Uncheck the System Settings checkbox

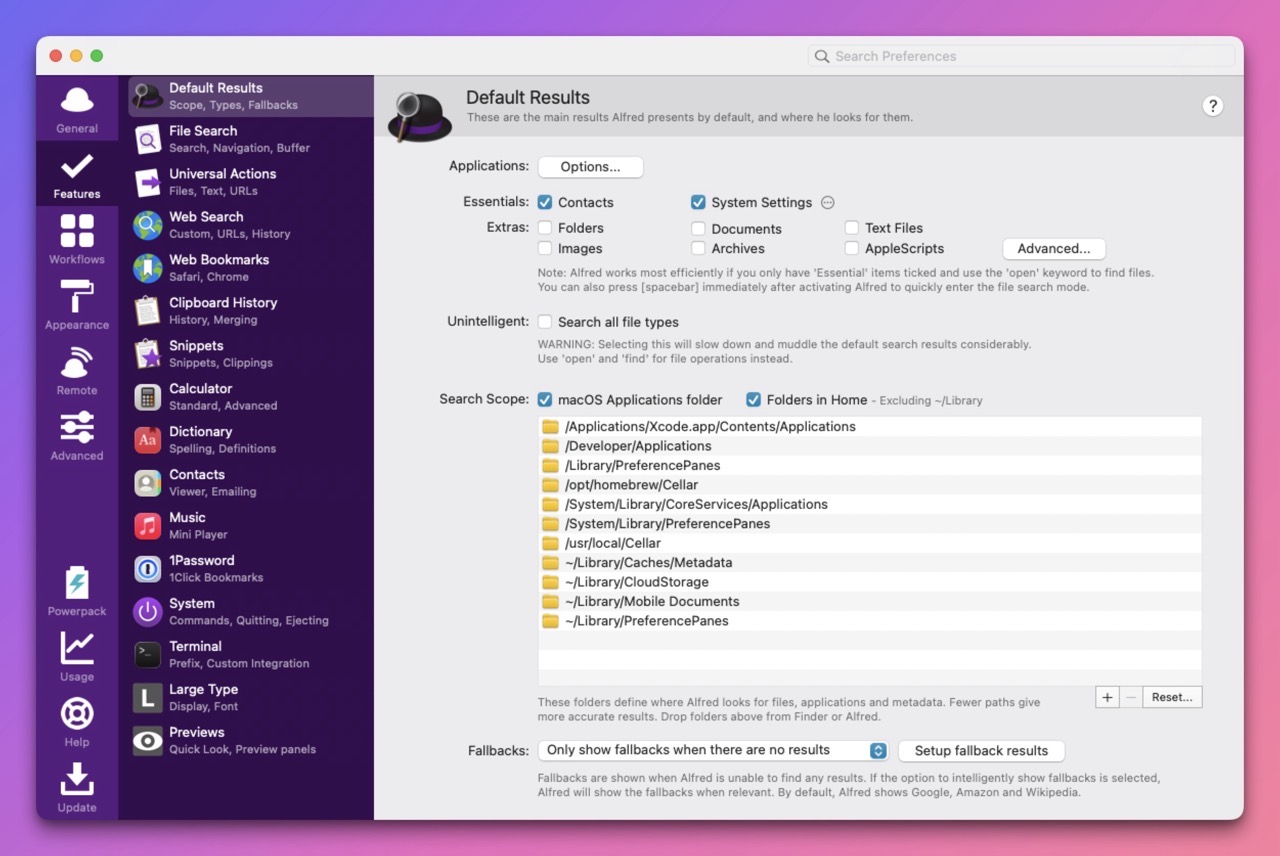[x=698, y=202]
